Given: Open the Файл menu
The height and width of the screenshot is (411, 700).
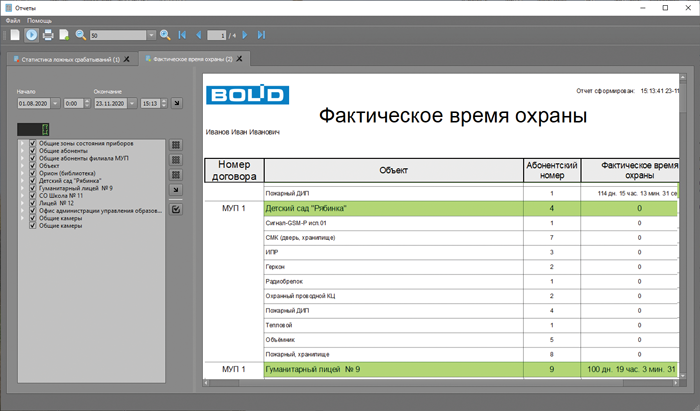Looking at the screenshot, I should pos(13,20).
